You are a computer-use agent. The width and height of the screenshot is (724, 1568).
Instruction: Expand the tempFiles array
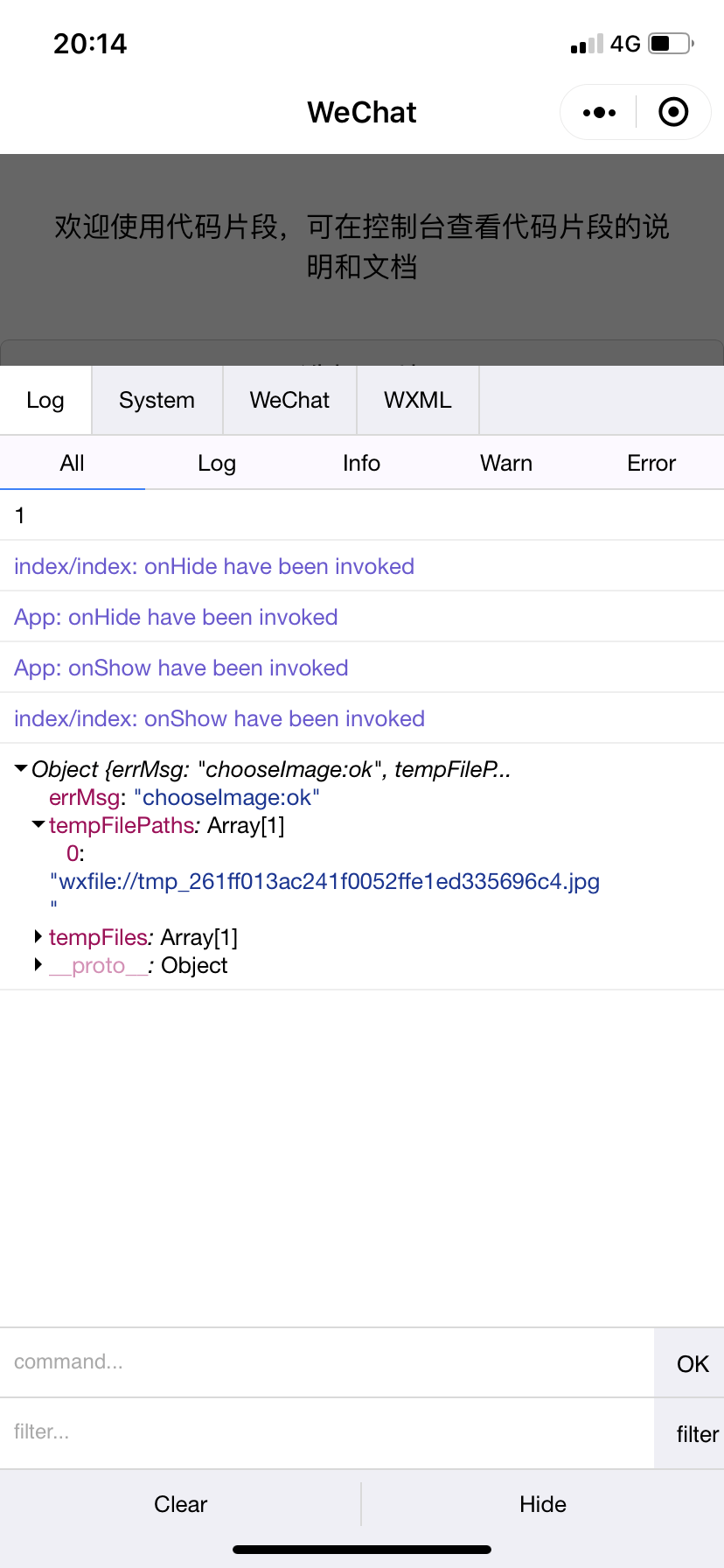38,936
